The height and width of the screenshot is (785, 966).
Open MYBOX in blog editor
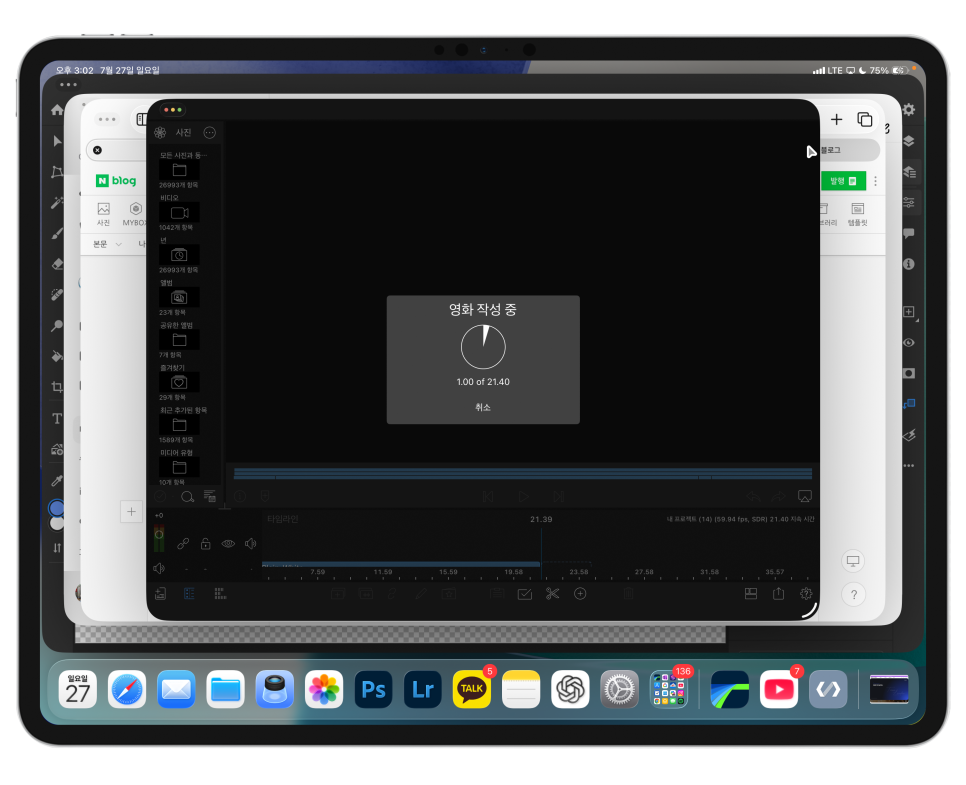135,213
